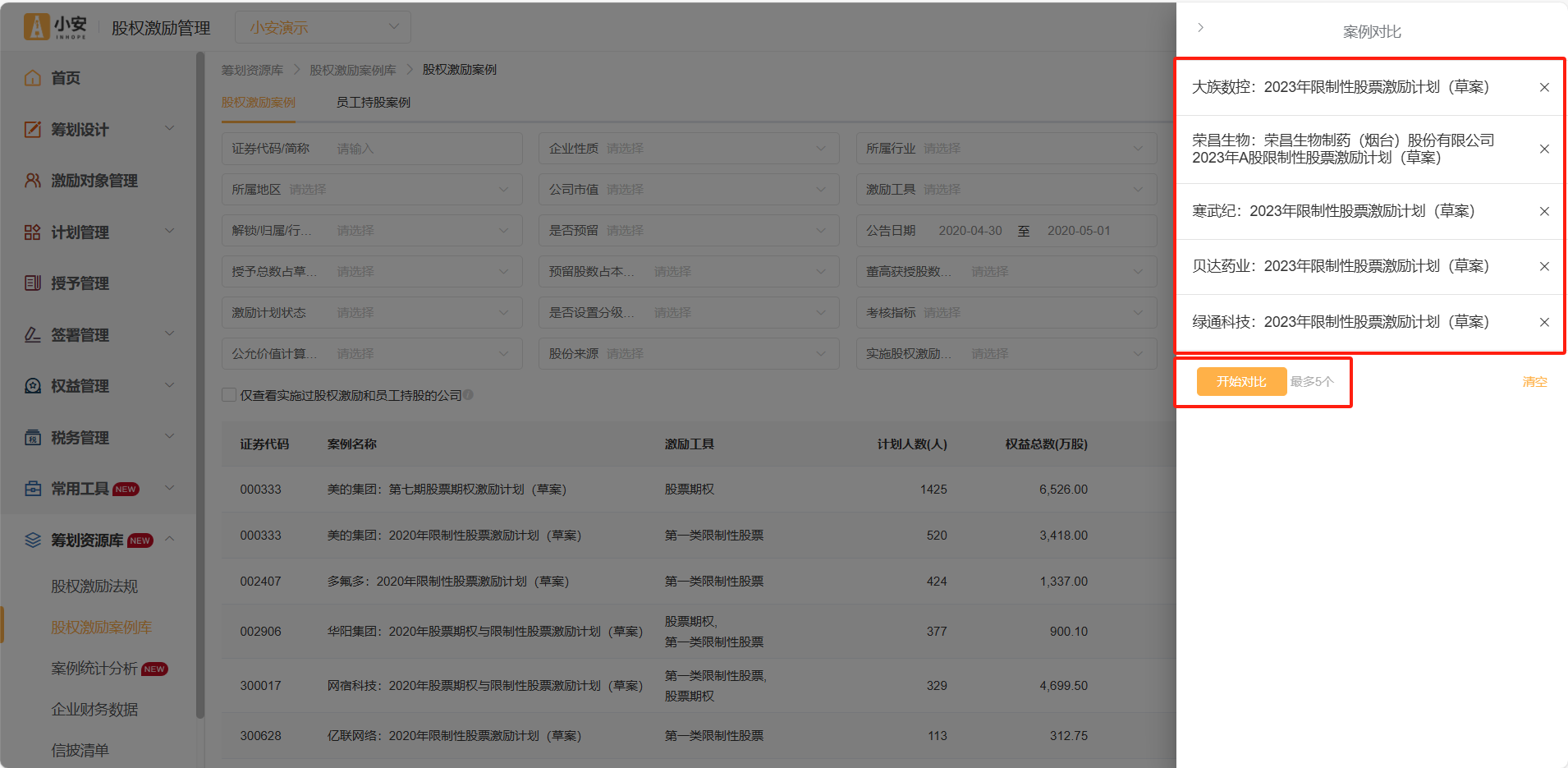Remove 寒武纪 case from comparison
Image resolution: width=1568 pixels, height=768 pixels.
(1544, 211)
